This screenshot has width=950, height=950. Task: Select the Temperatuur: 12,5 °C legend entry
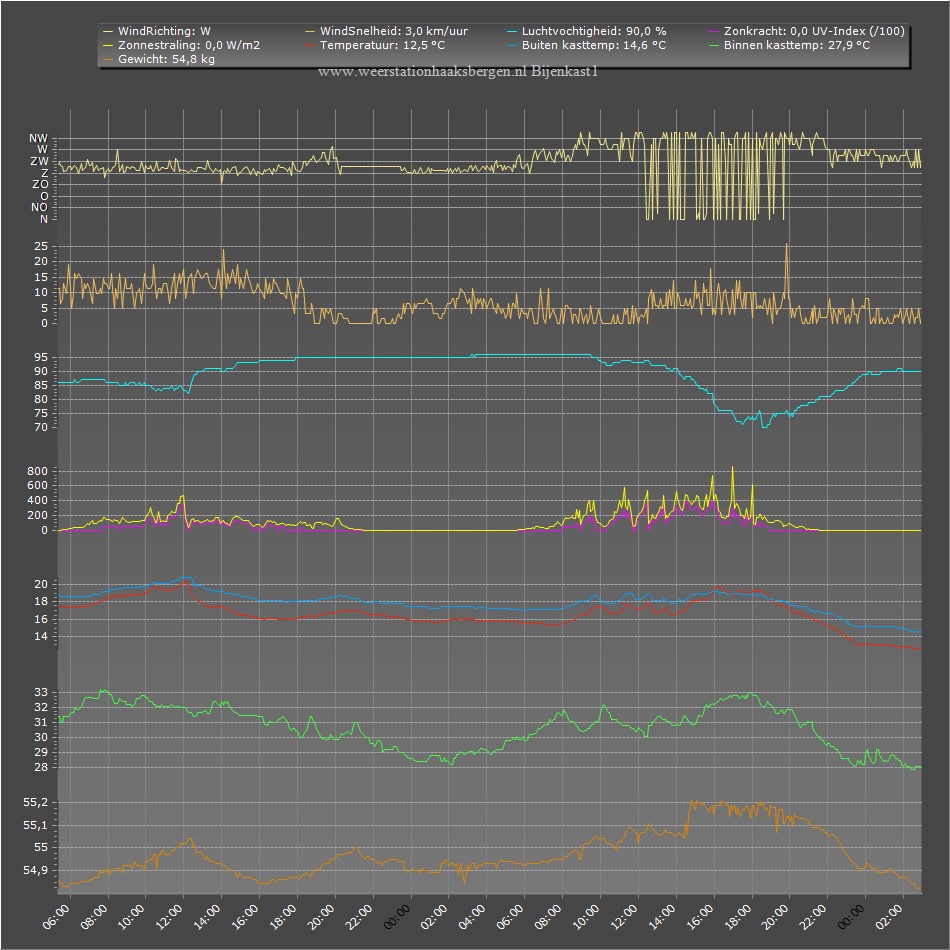click(375, 45)
